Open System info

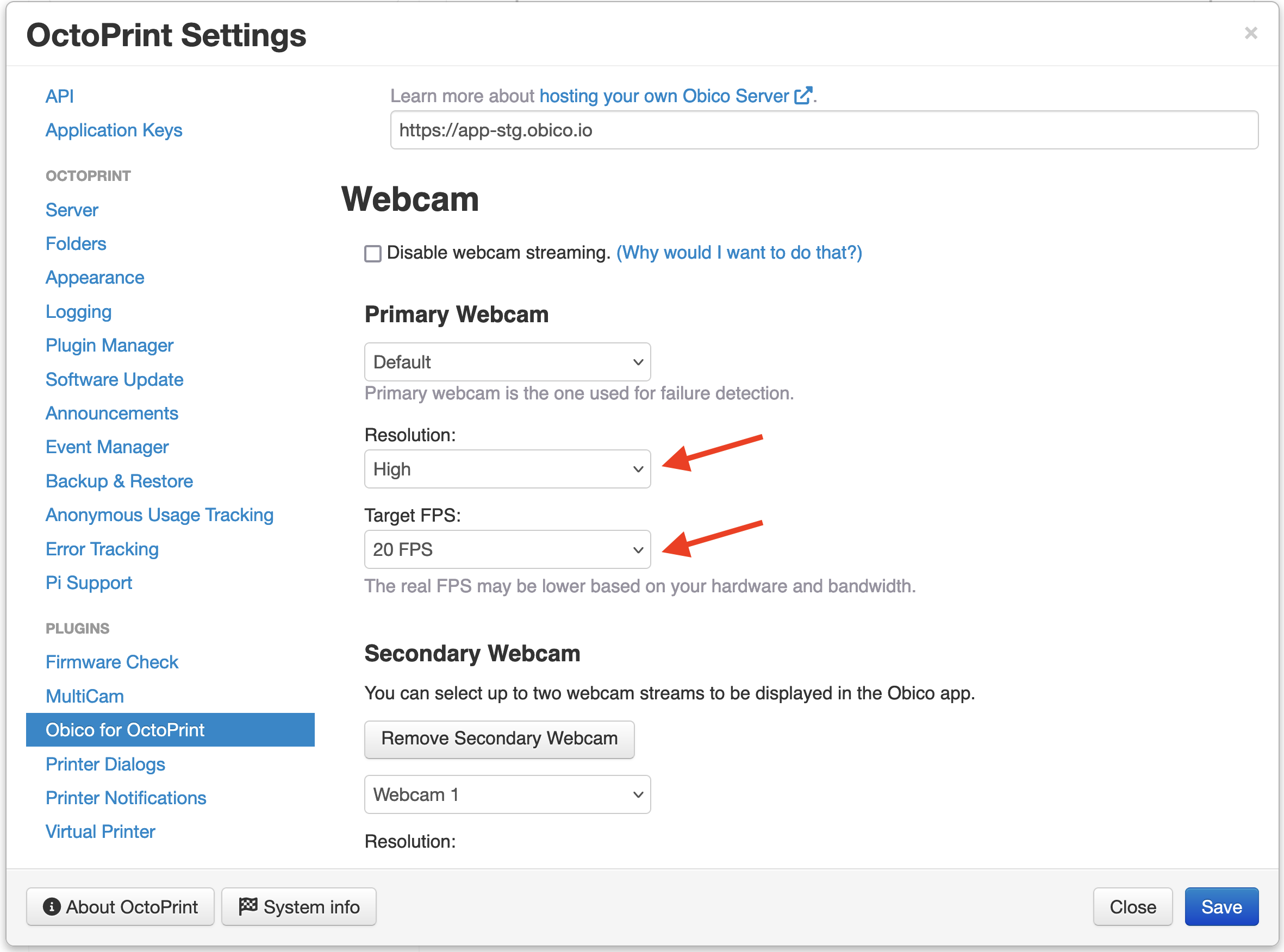point(298,906)
